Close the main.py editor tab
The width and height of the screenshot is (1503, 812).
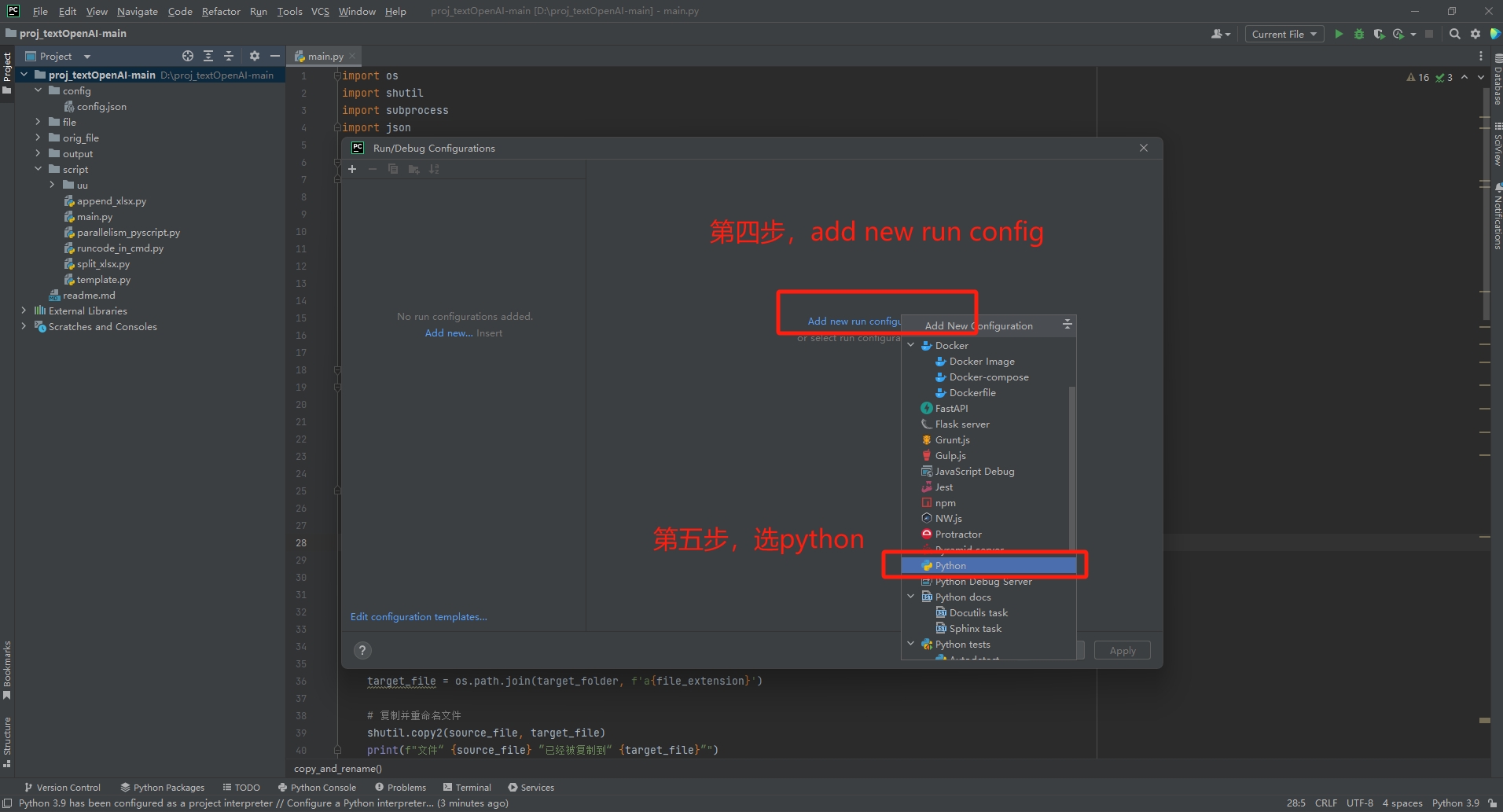353,56
